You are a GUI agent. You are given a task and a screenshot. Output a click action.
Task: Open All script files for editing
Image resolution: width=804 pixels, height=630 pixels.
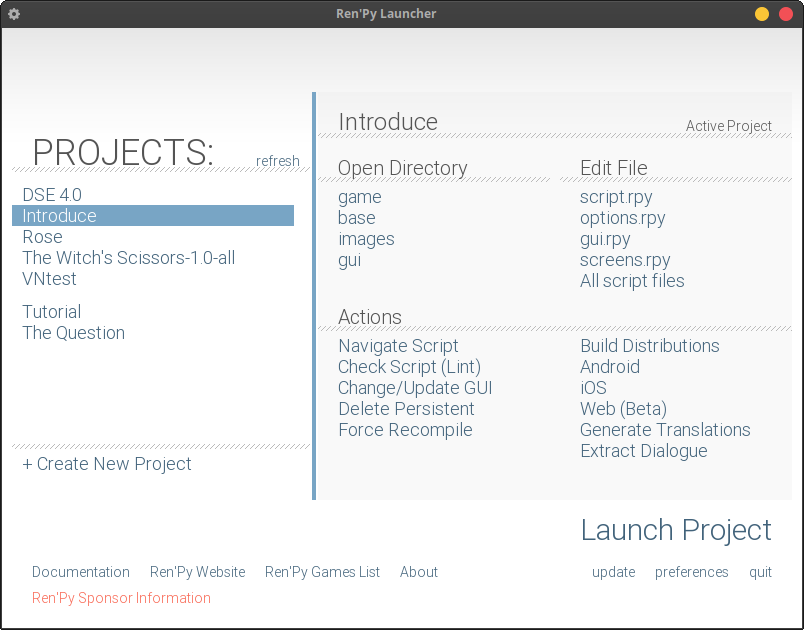pyautogui.click(x=632, y=281)
